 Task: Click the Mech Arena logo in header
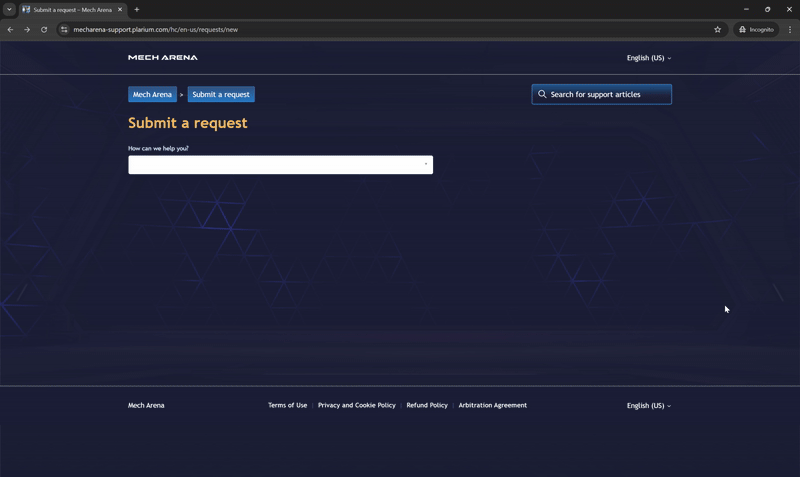[162, 58]
